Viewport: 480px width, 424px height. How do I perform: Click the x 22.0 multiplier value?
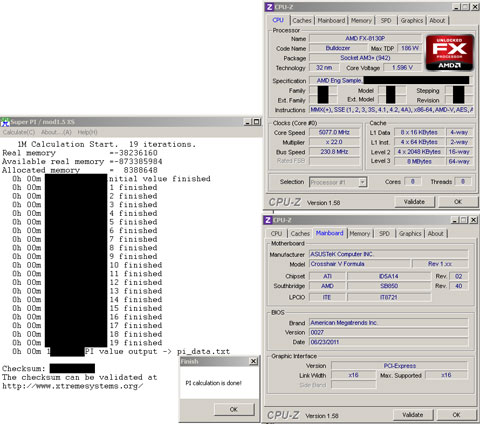tap(334, 142)
